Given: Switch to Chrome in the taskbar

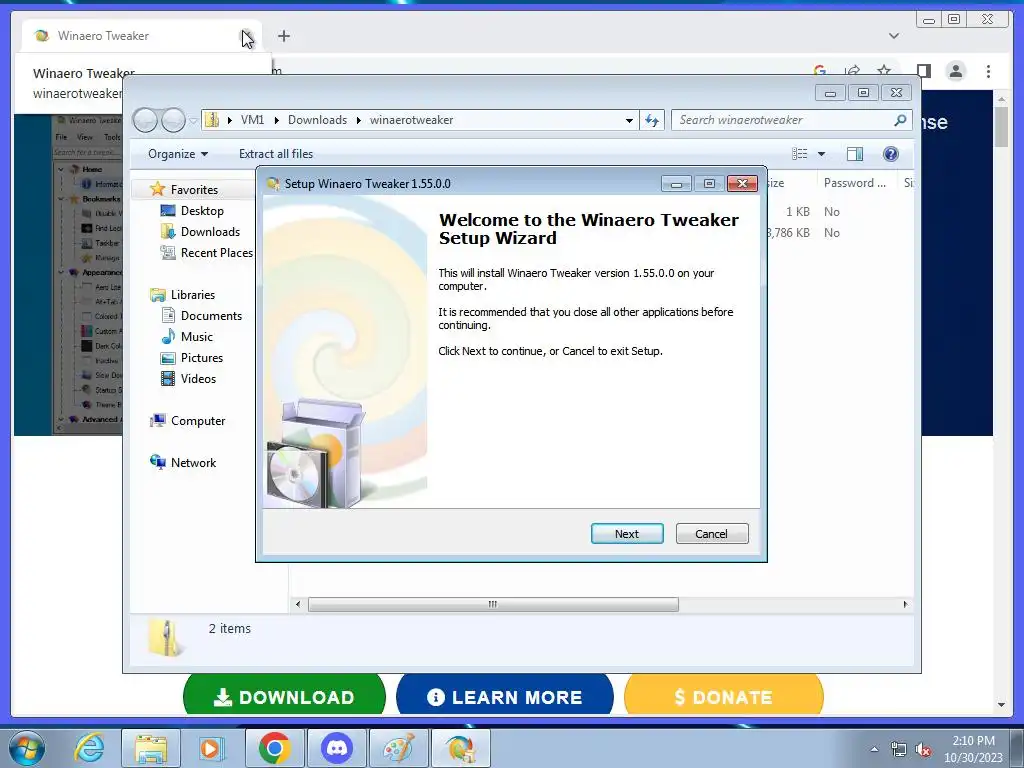Looking at the screenshot, I should pyautogui.click(x=274, y=748).
